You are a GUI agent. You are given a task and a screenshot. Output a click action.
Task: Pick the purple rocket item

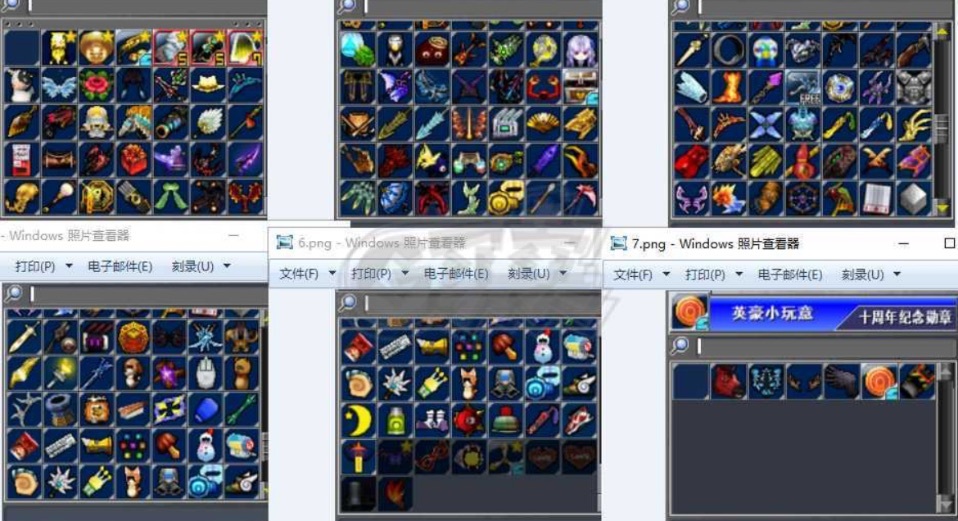[543, 161]
